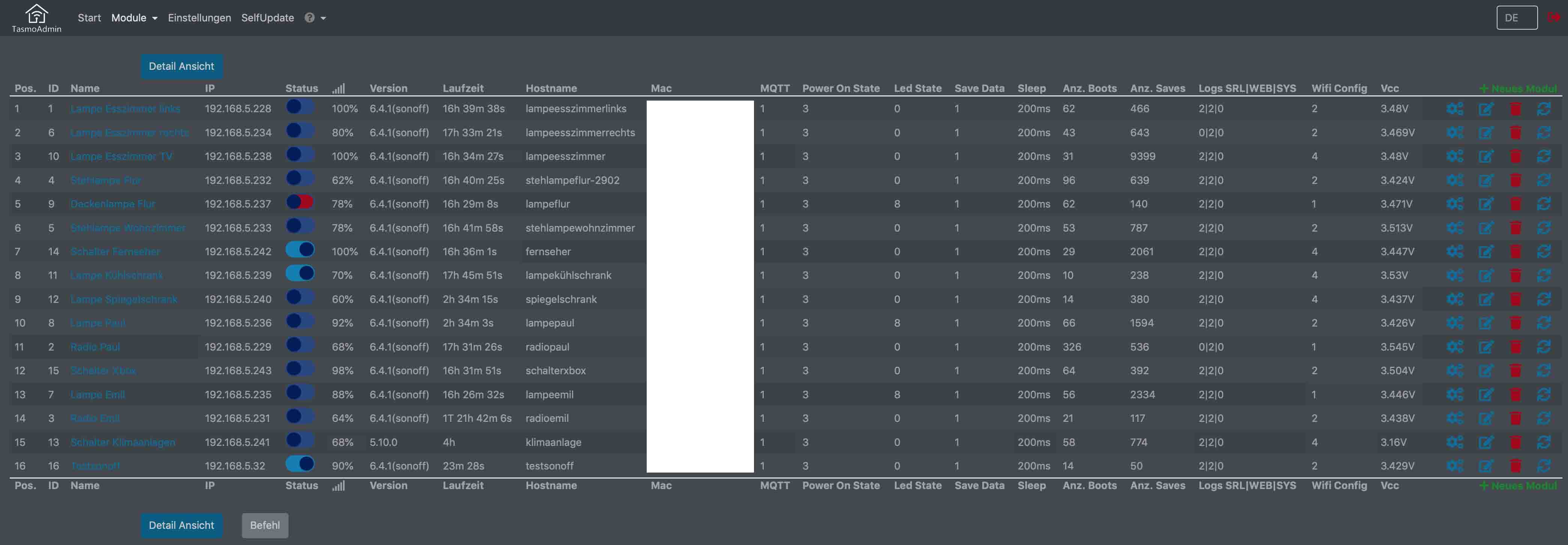Open the DE language selector
The width and height of the screenshot is (1568, 545).
tap(1516, 18)
